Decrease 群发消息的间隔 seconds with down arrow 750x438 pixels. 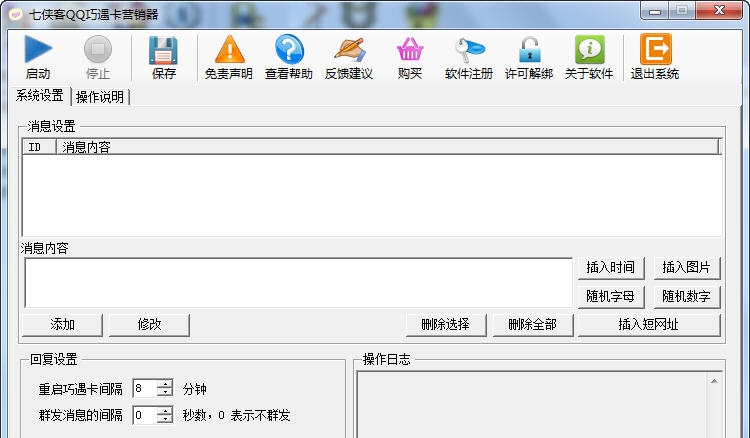165,419
